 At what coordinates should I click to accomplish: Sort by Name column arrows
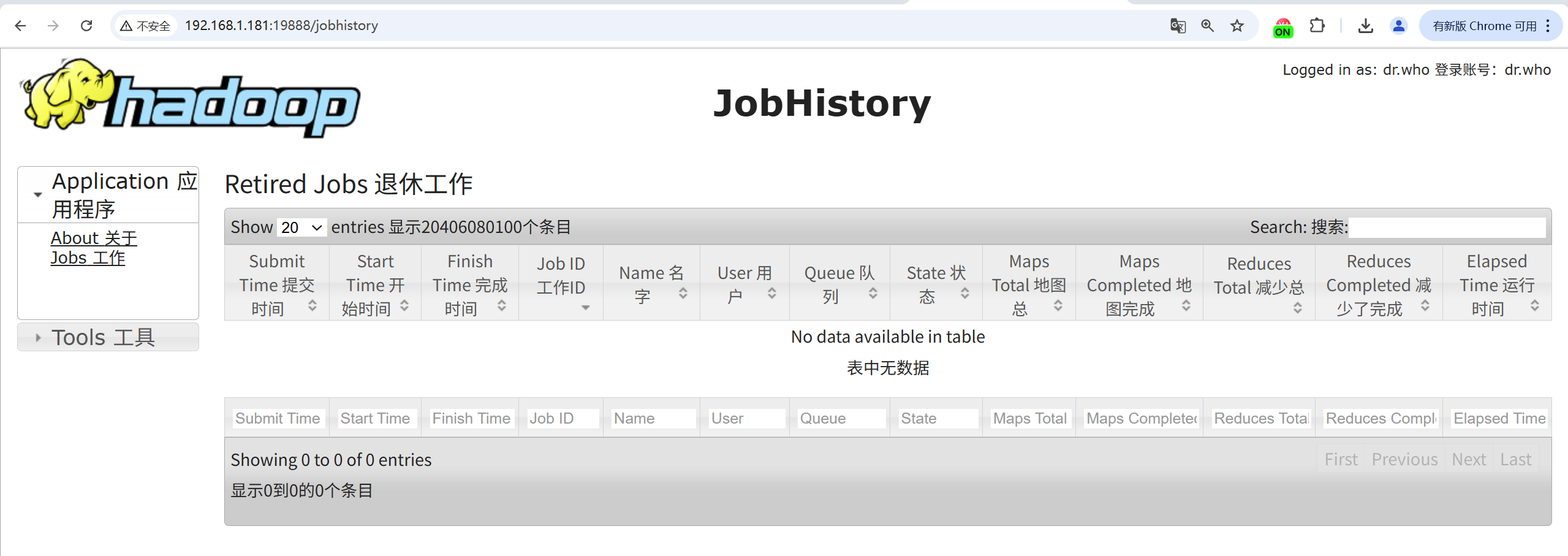(683, 294)
